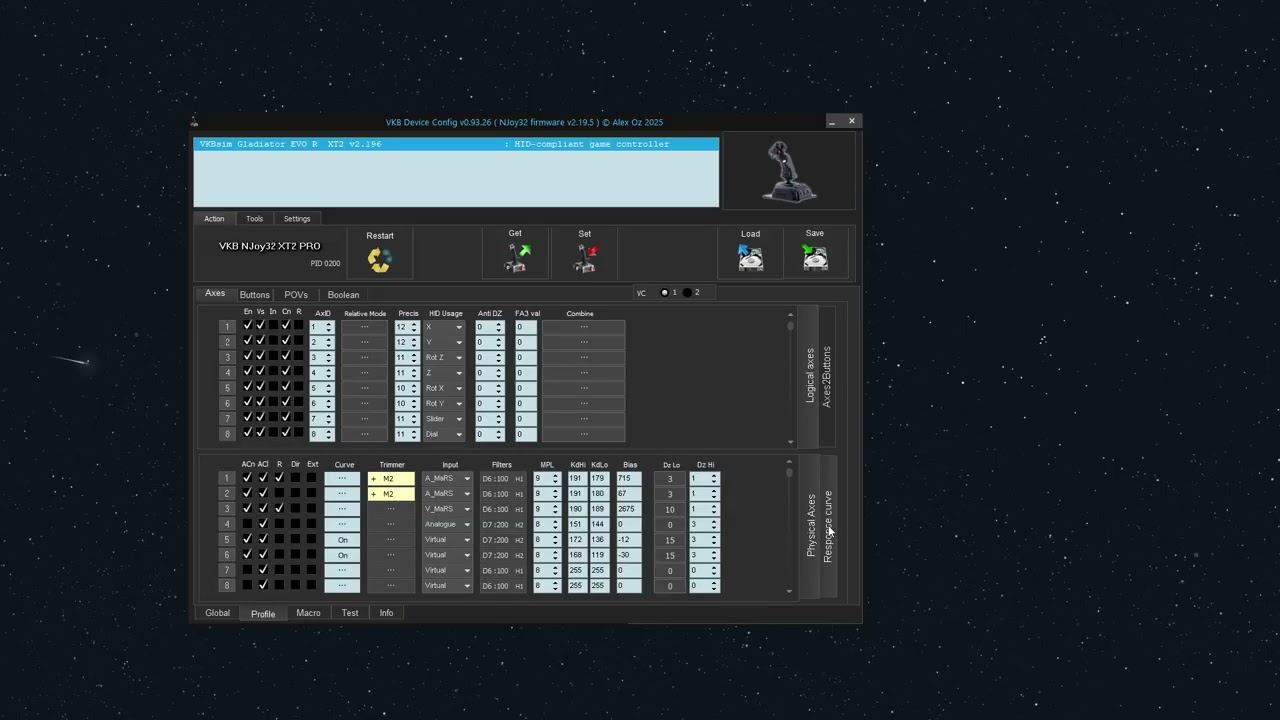Open the Global bottom tab
1280x720 pixels.
pos(217,613)
